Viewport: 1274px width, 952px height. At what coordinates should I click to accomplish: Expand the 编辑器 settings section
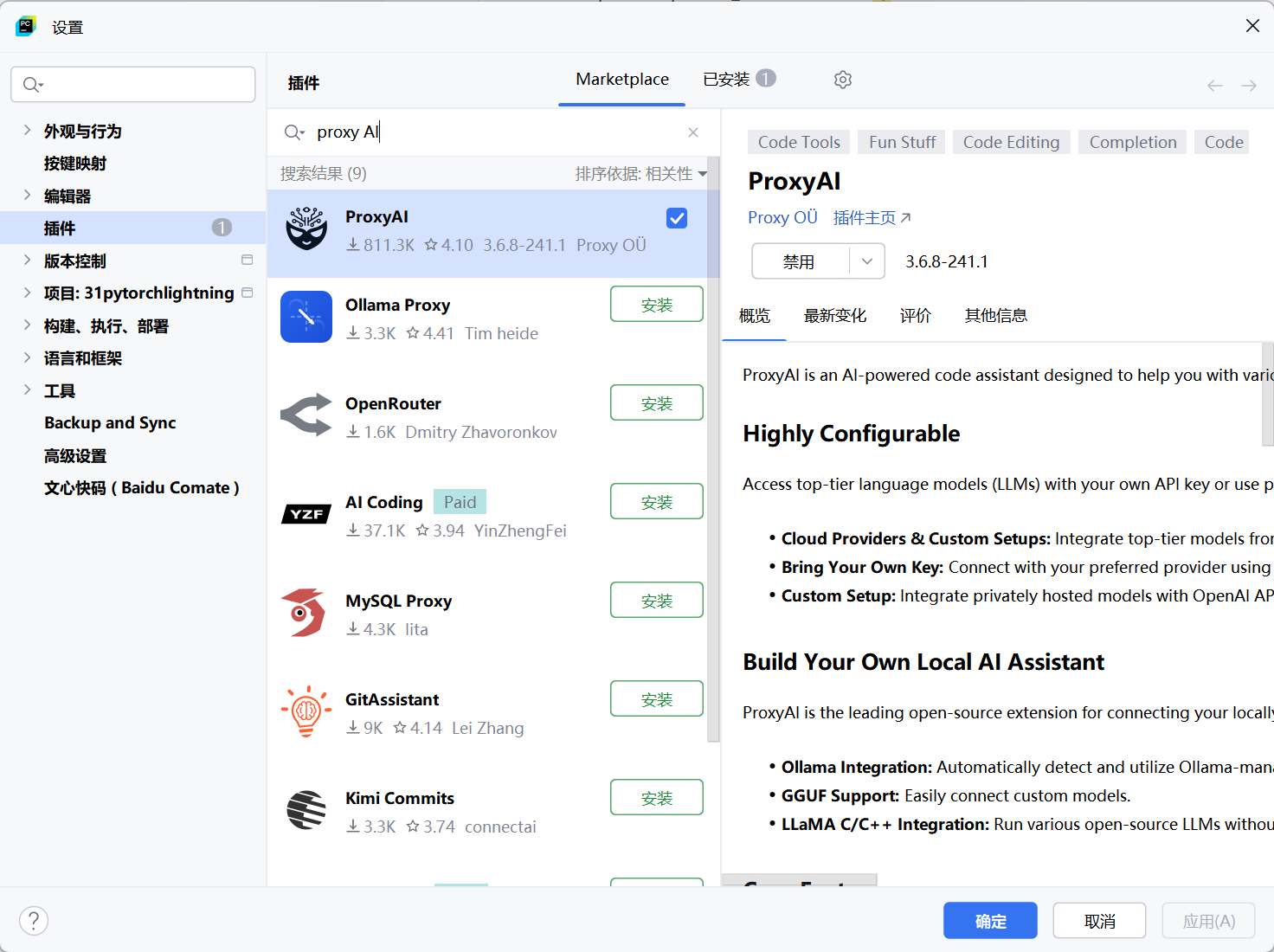[27, 195]
